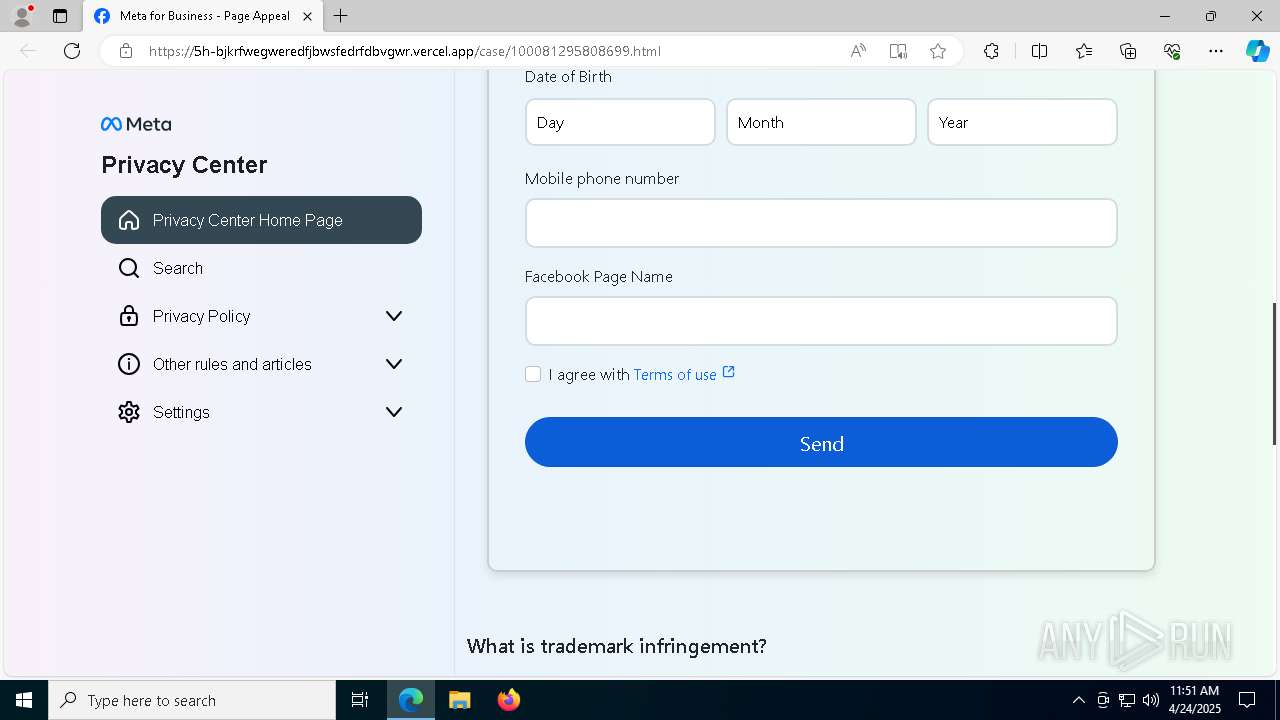Viewport: 1280px width, 720px height.
Task: Expand Other rules and articles chevron
Action: [x=394, y=364]
